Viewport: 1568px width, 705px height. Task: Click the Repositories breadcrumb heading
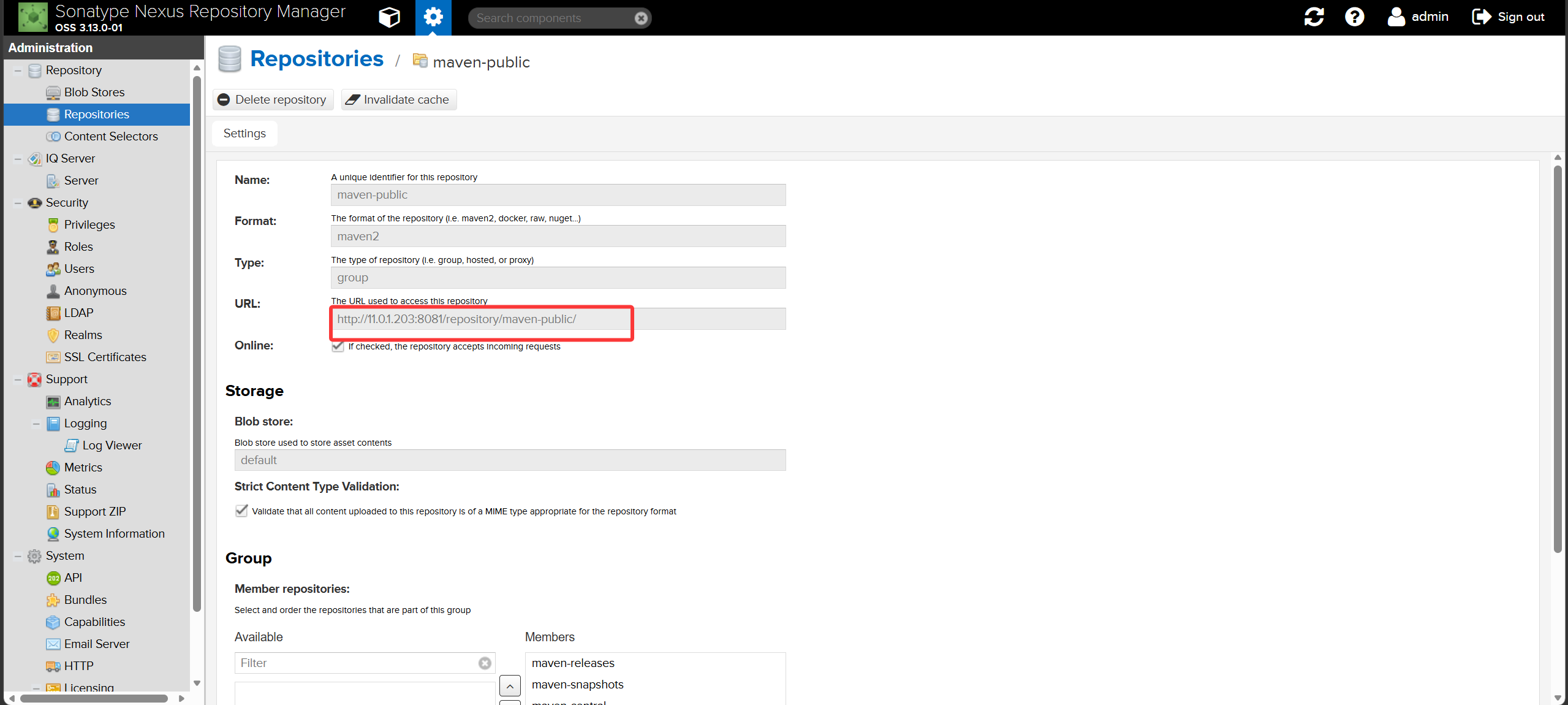point(317,59)
